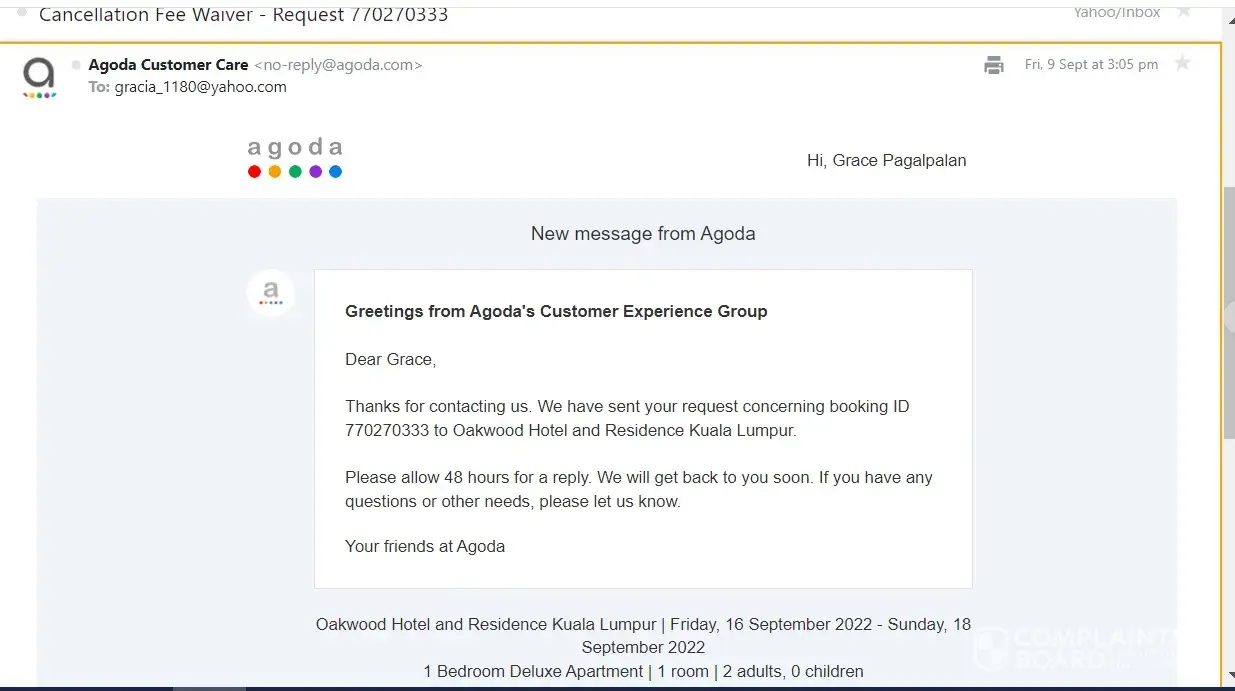Click the red dot in Agoda logo
Image resolution: width=1235 pixels, height=691 pixels.
point(254,171)
